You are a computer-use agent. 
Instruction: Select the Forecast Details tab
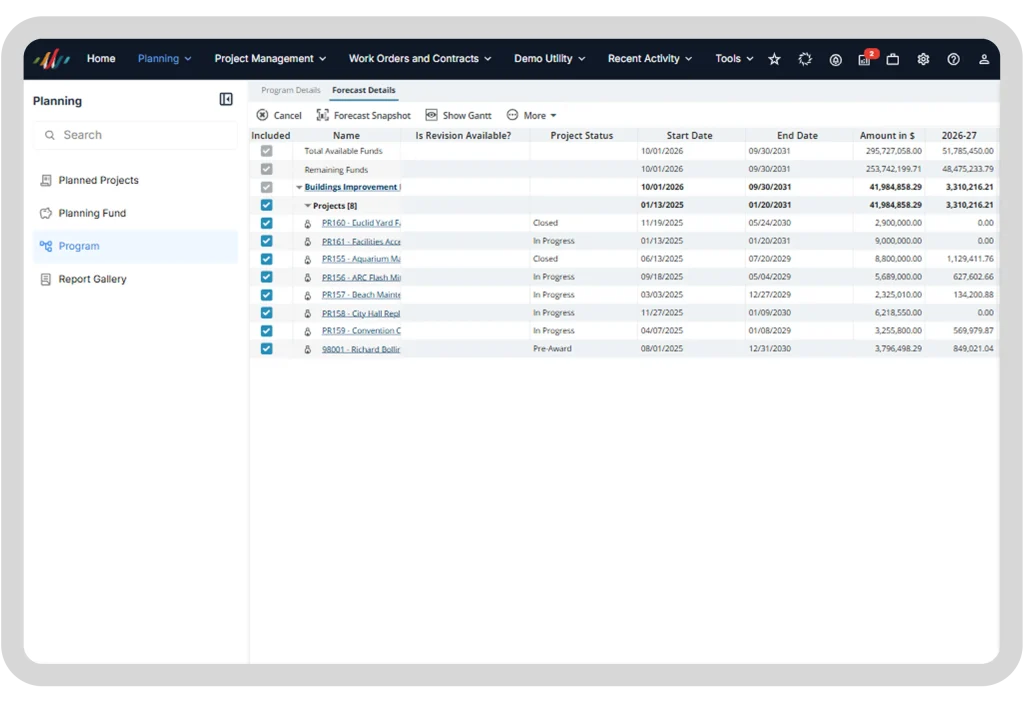click(364, 90)
